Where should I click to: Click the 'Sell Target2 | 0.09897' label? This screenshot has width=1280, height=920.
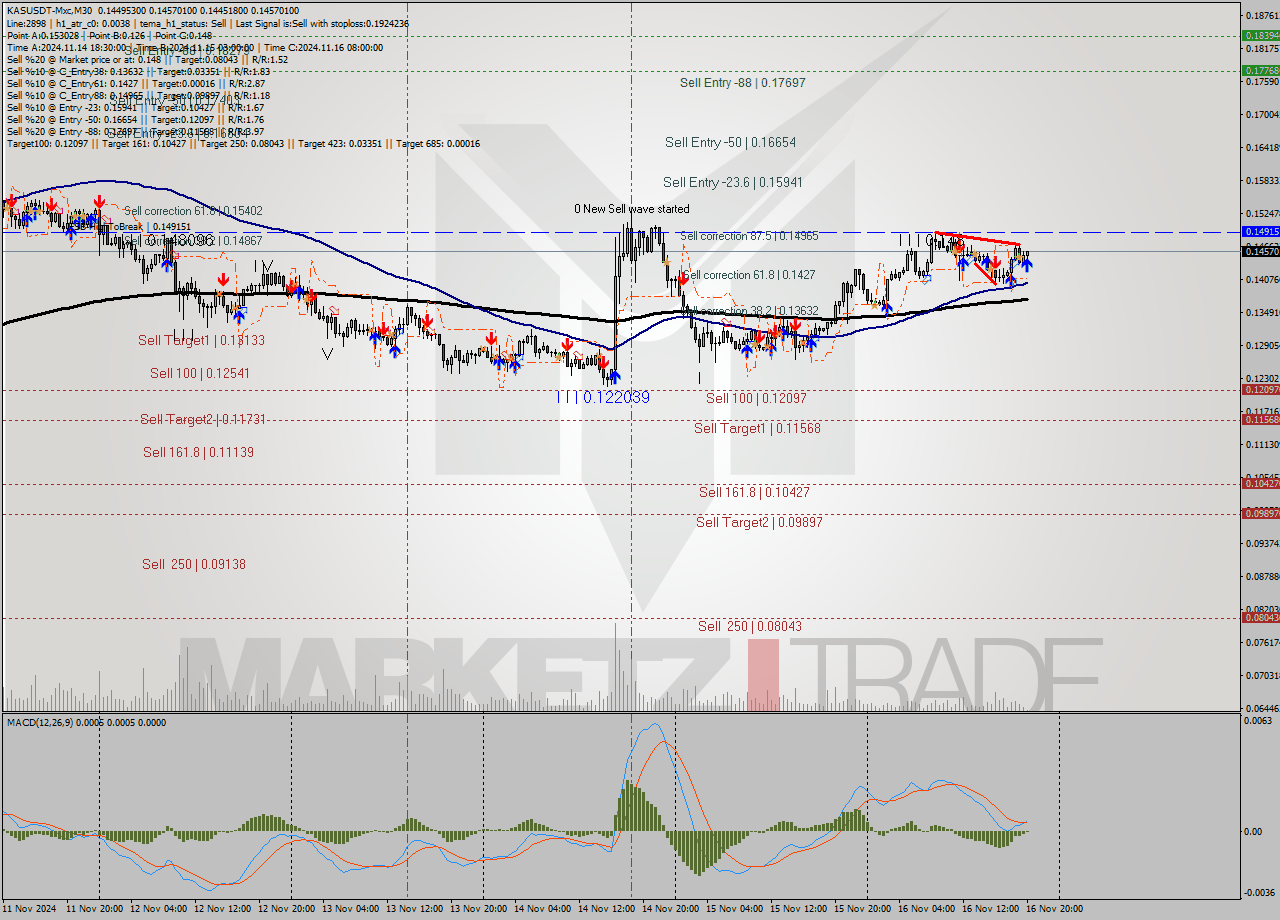coord(759,522)
